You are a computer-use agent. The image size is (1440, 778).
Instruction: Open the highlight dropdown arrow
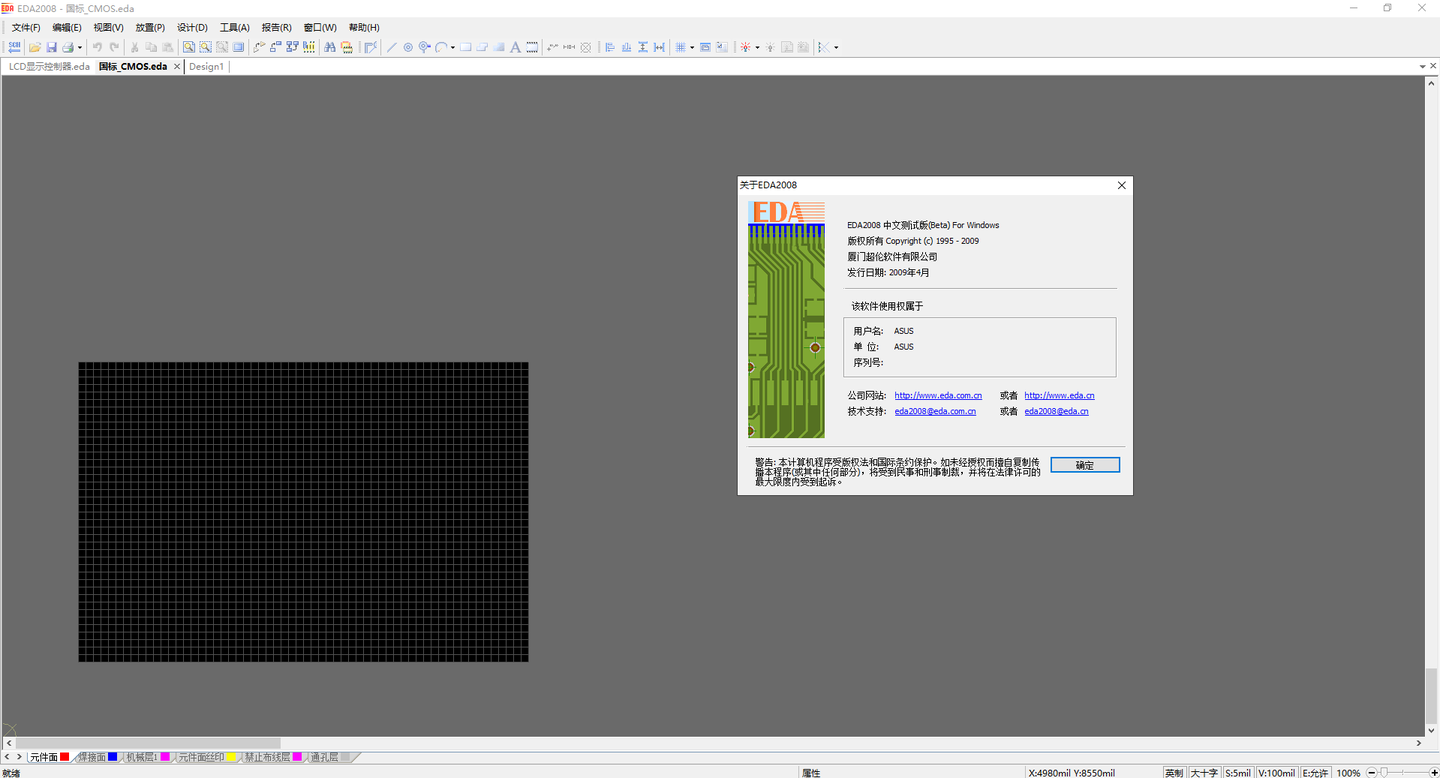[x=757, y=47]
